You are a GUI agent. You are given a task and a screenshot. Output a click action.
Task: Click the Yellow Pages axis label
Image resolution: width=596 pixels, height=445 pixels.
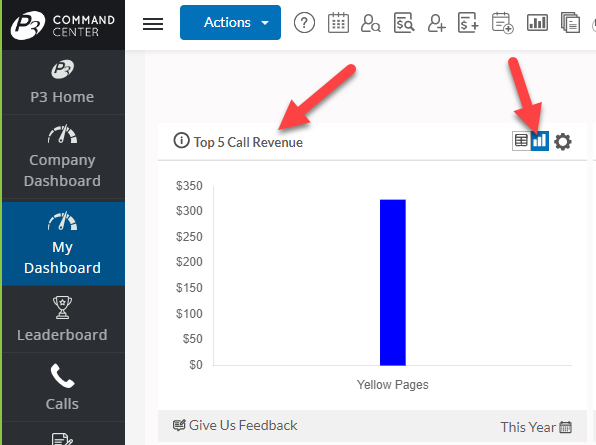tap(392, 385)
